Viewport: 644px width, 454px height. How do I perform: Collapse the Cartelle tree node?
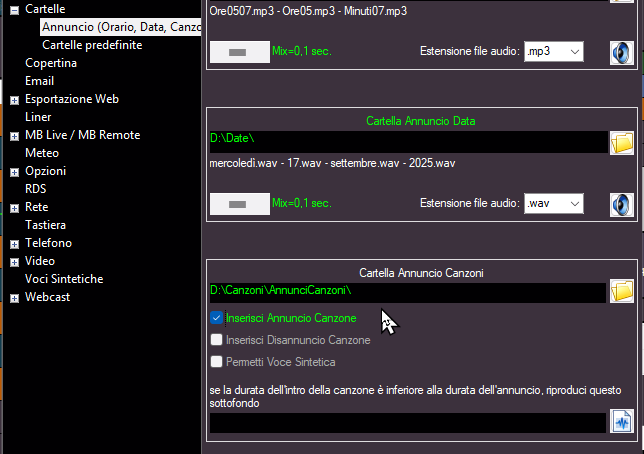coord(14,10)
